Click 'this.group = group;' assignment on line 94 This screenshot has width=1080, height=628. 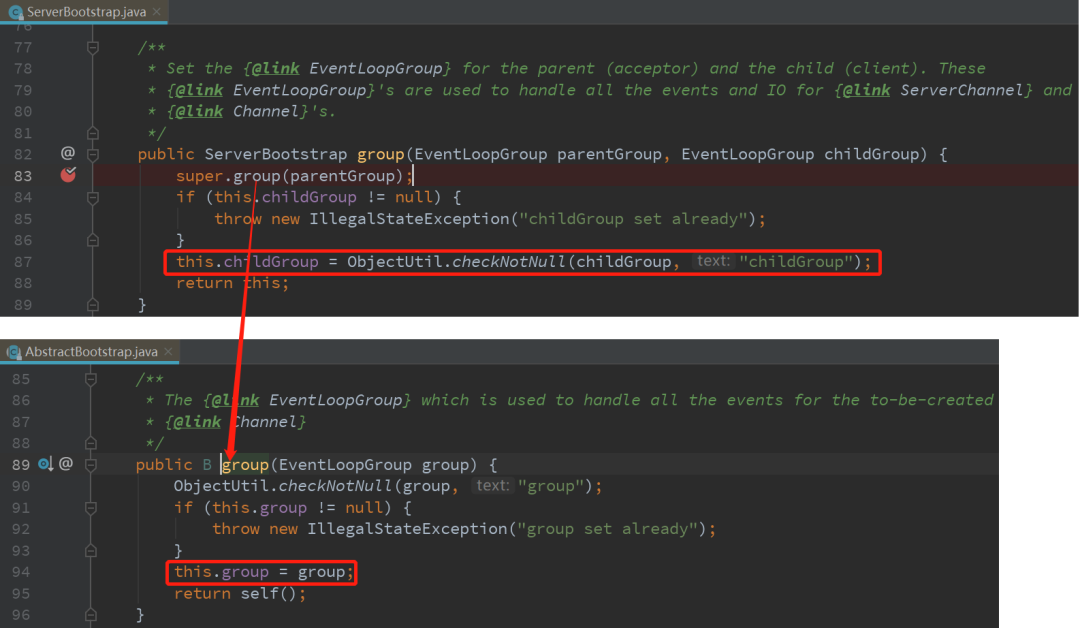point(264,572)
